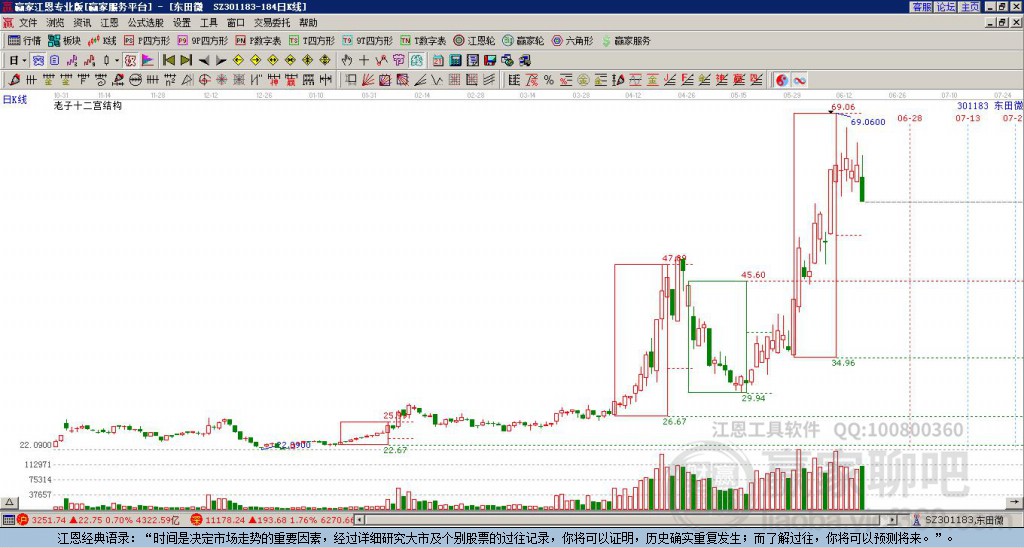Image resolution: width=1024 pixels, height=548 pixels.
Task: Click the horizontal scrollbar left arrow
Action: click(x=360, y=520)
